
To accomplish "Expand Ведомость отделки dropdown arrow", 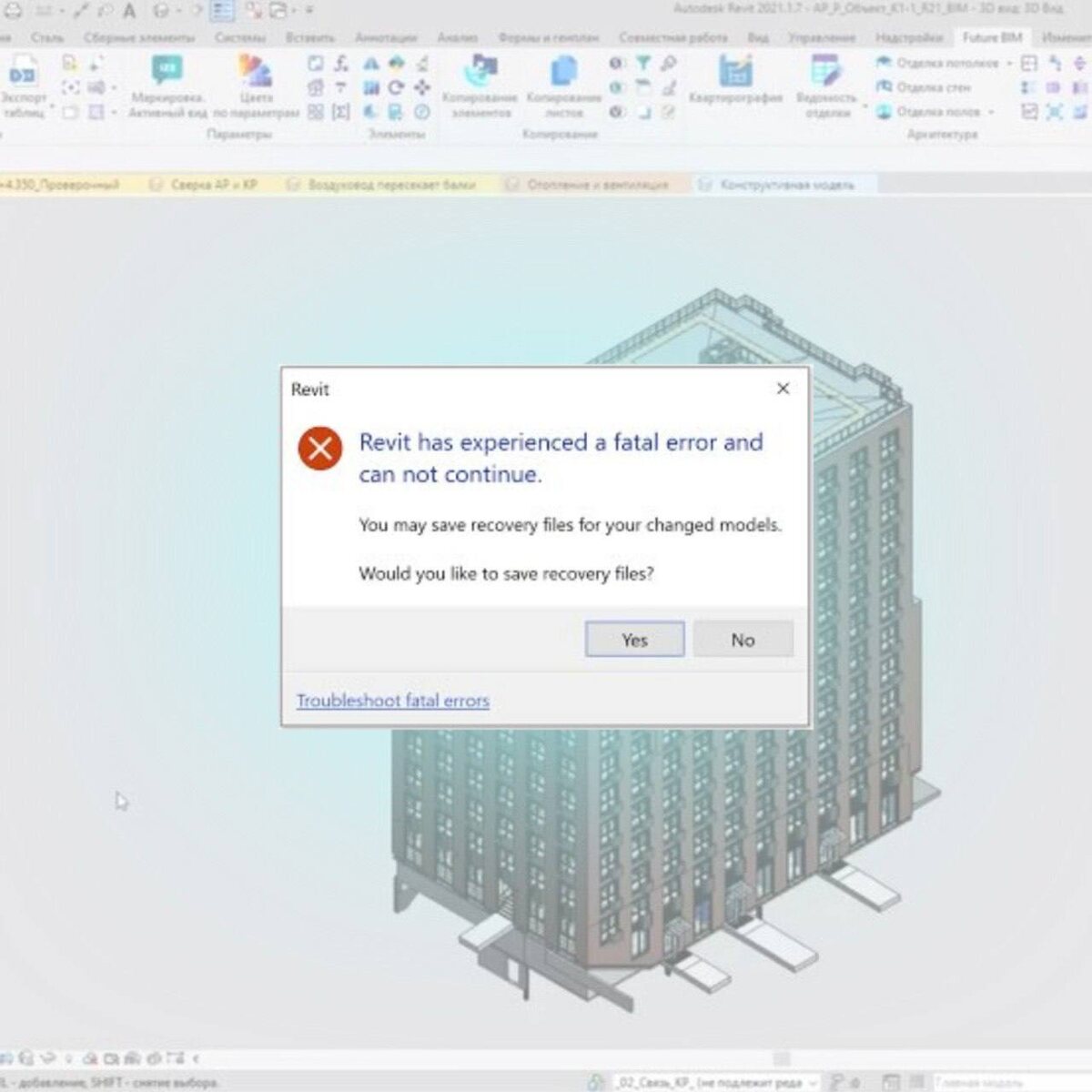I will tap(864, 106).
